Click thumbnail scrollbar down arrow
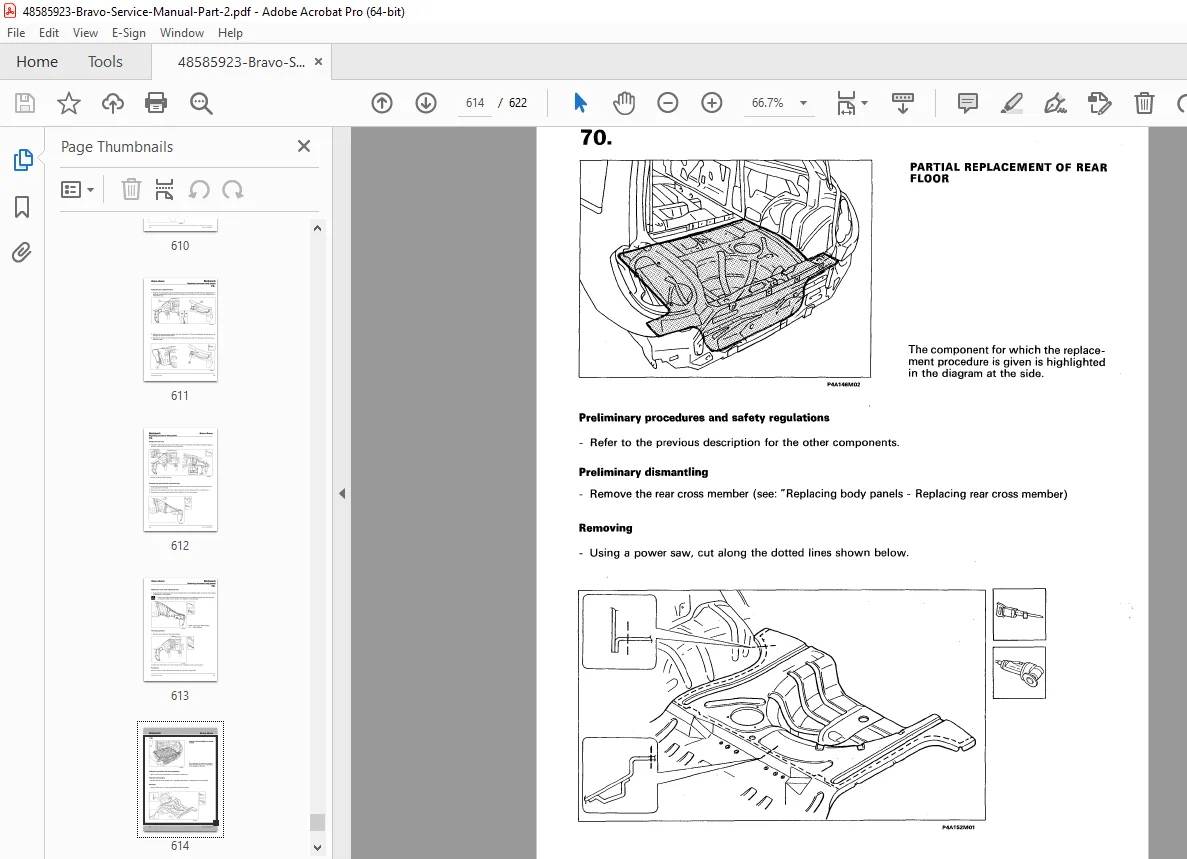 [317, 848]
